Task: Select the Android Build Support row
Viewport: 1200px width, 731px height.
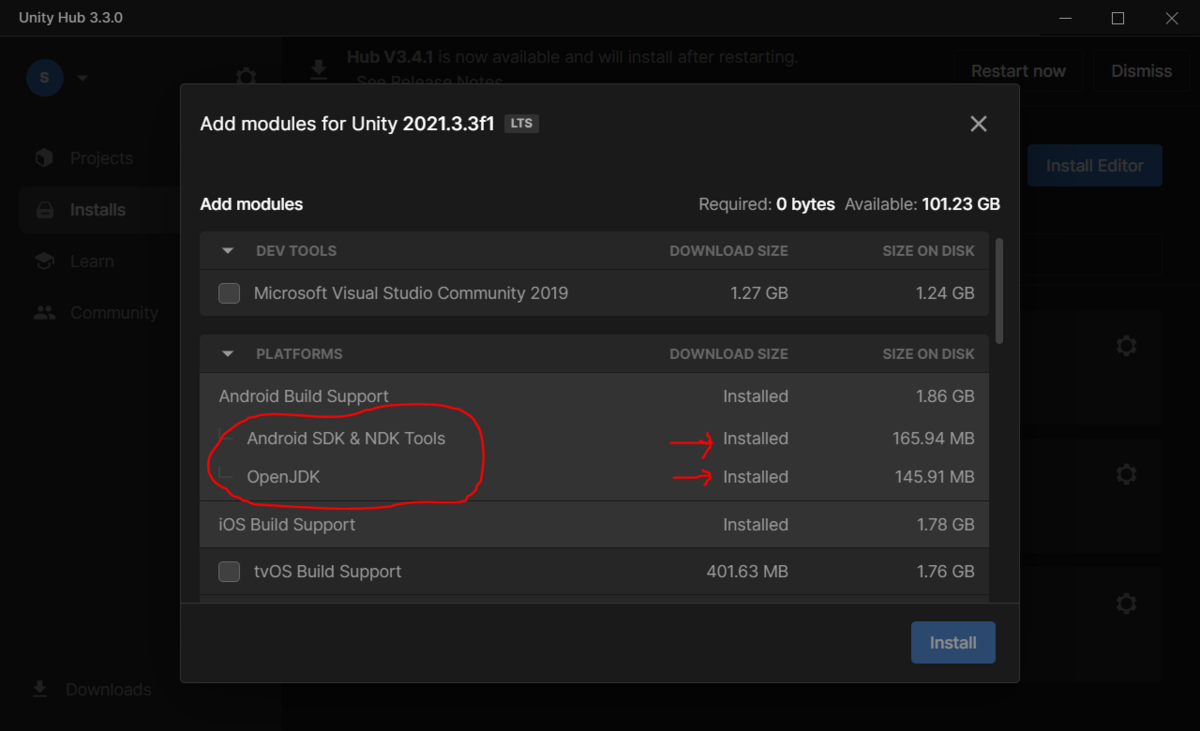Action: [x=594, y=396]
